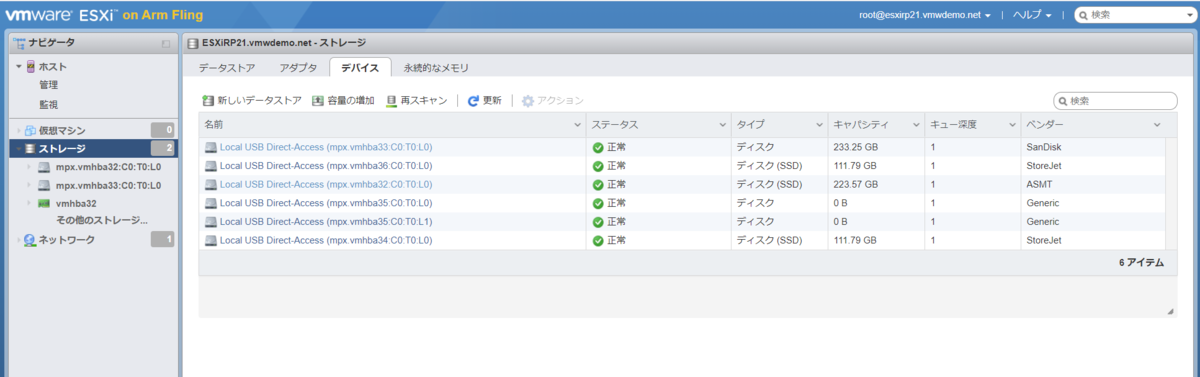Viewport: 1200px width, 377px height.
Task: Click the Actions gear icon in the toolbar
Action: click(x=528, y=101)
